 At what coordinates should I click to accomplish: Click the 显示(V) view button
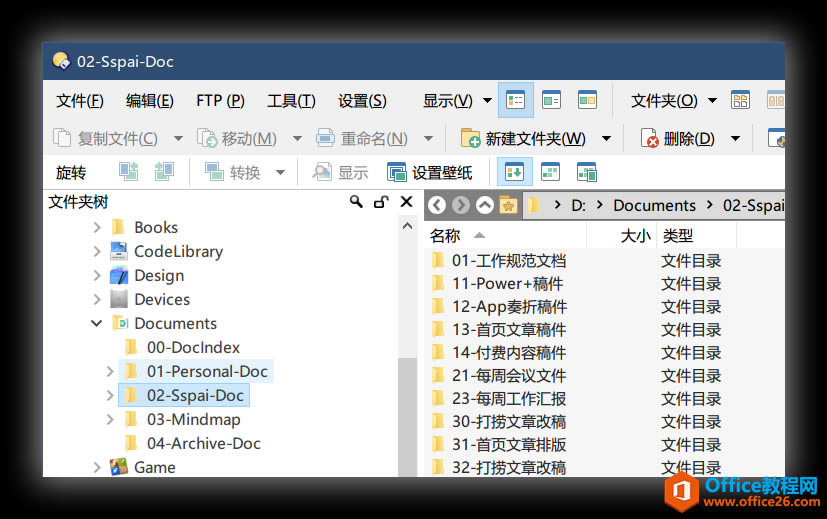pyautogui.click(x=447, y=100)
